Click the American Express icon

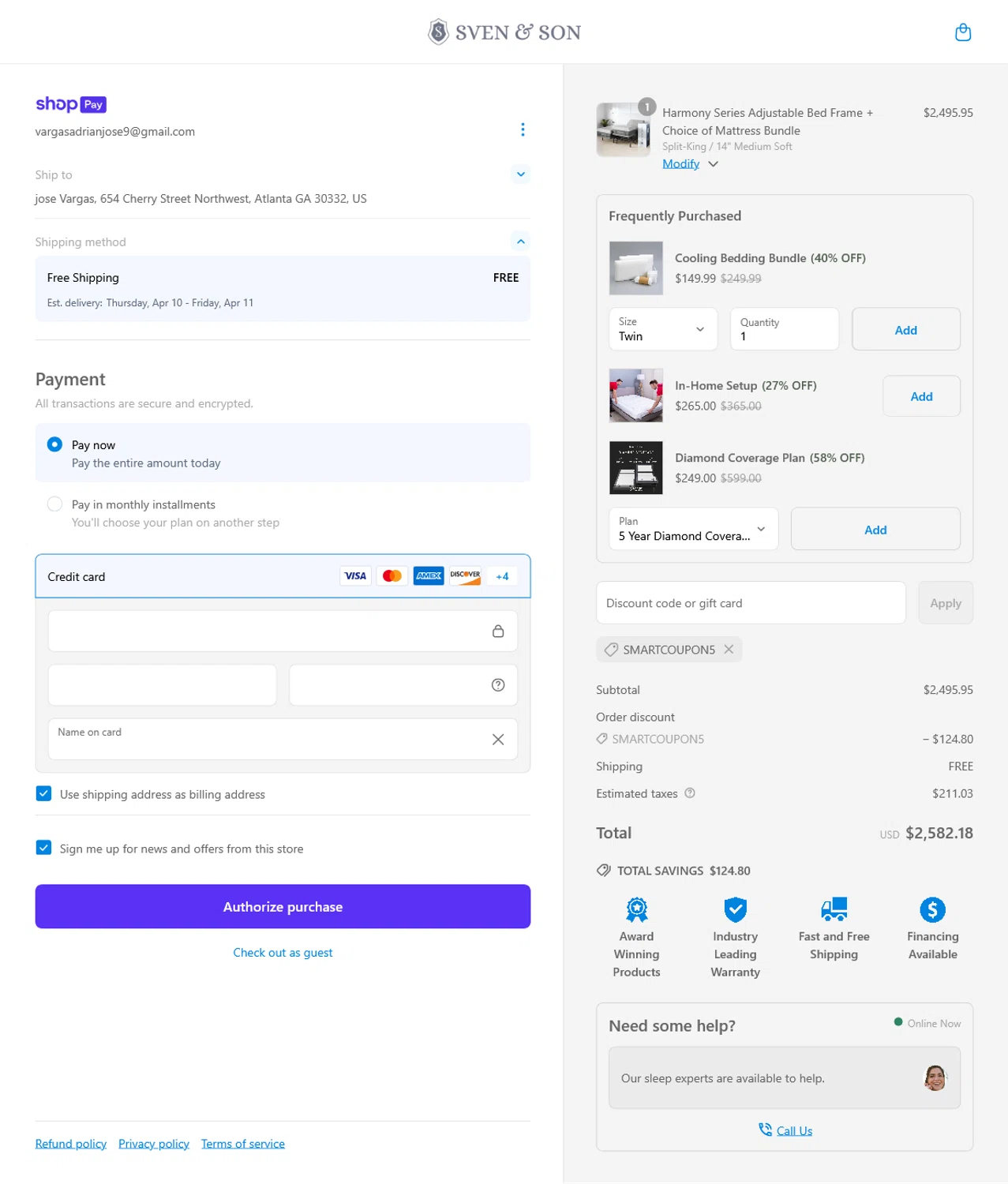point(429,576)
